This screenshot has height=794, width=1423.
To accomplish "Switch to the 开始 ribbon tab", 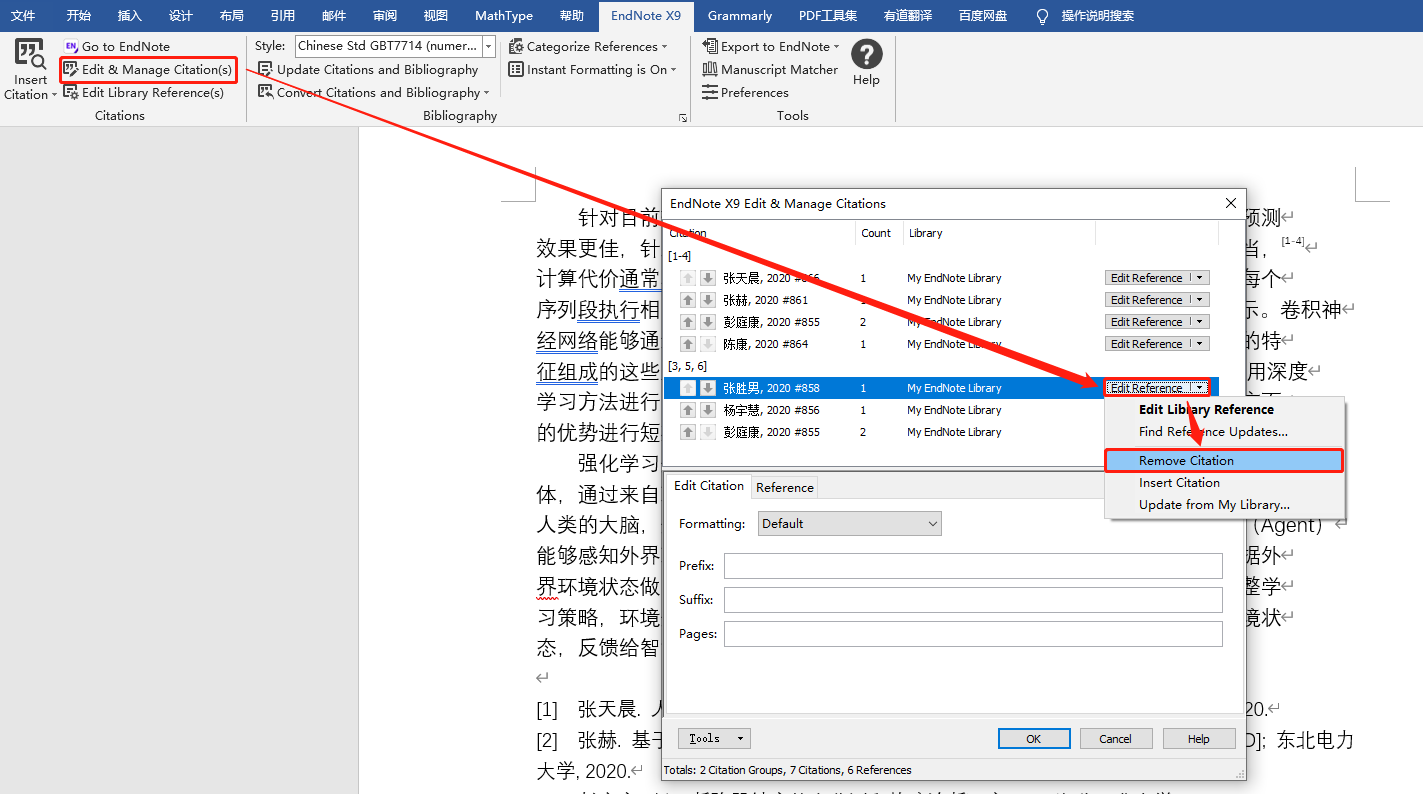I will (78, 16).
